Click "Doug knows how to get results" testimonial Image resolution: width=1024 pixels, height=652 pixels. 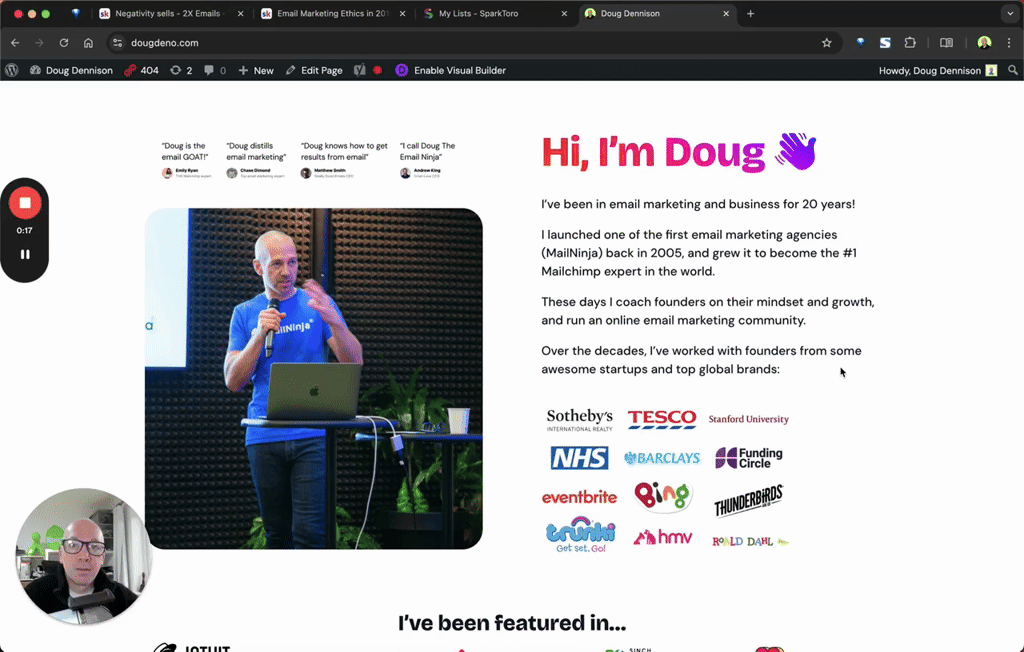[x=344, y=159]
